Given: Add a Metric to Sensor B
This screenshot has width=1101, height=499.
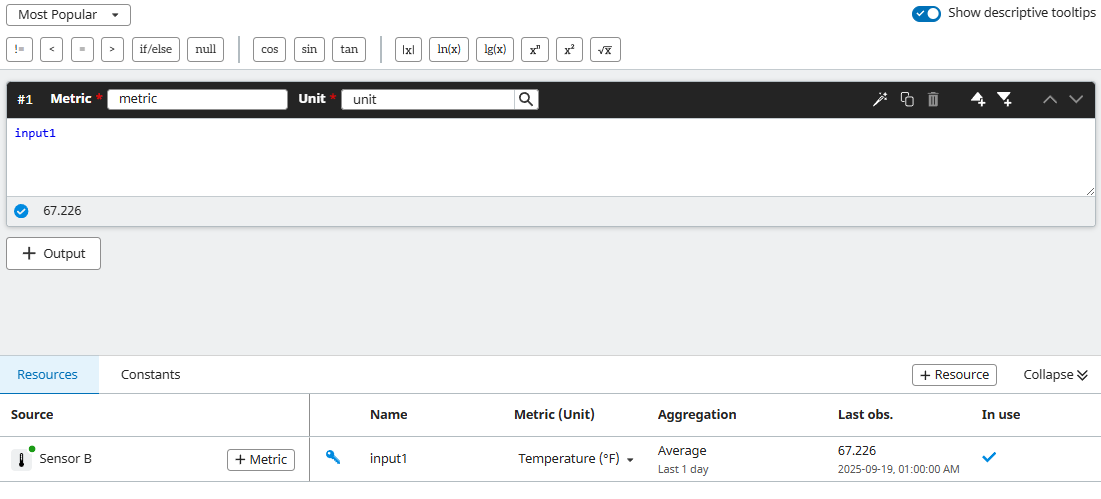Looking at the screenshot, I should (261, 460).
